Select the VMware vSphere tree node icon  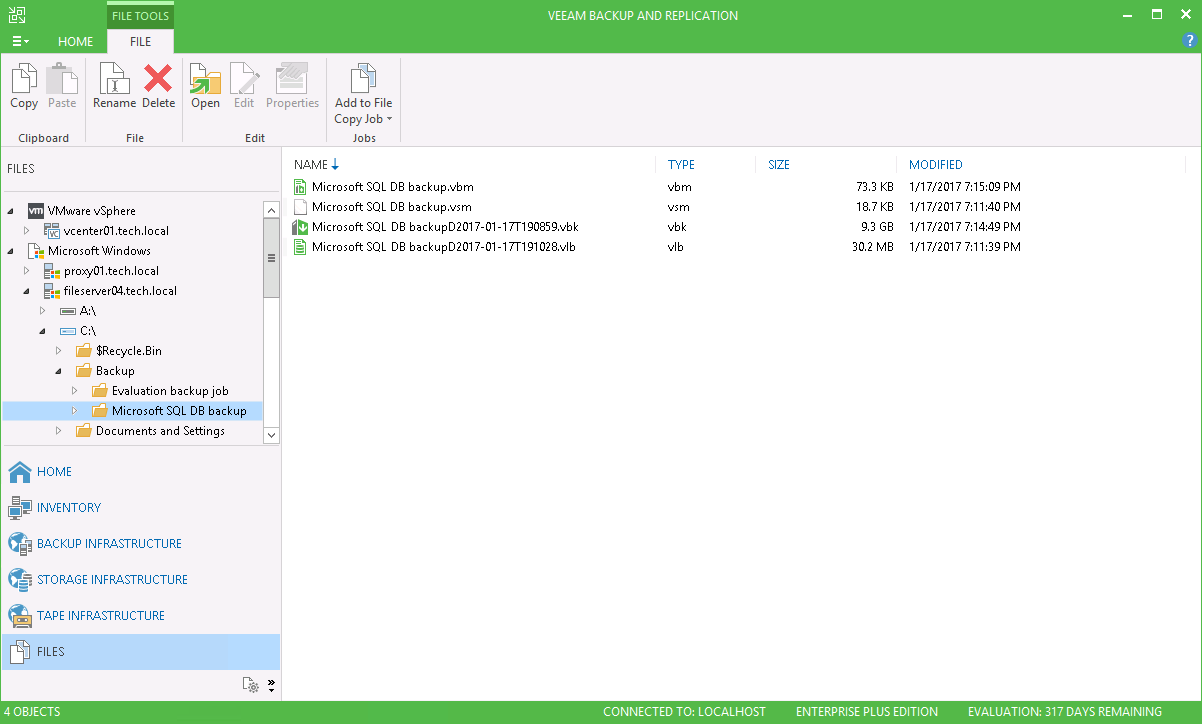click(x=36, y=211)
